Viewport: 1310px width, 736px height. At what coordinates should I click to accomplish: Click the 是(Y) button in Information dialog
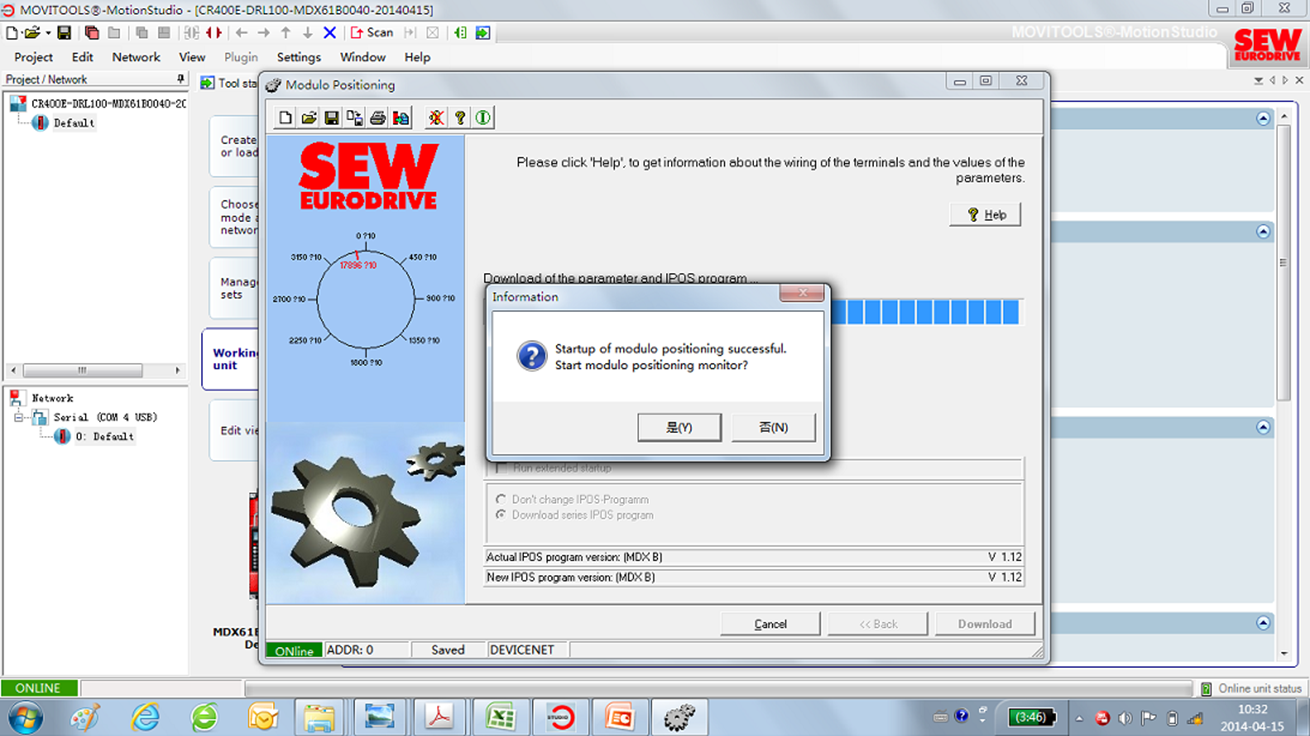pos(679,427)
